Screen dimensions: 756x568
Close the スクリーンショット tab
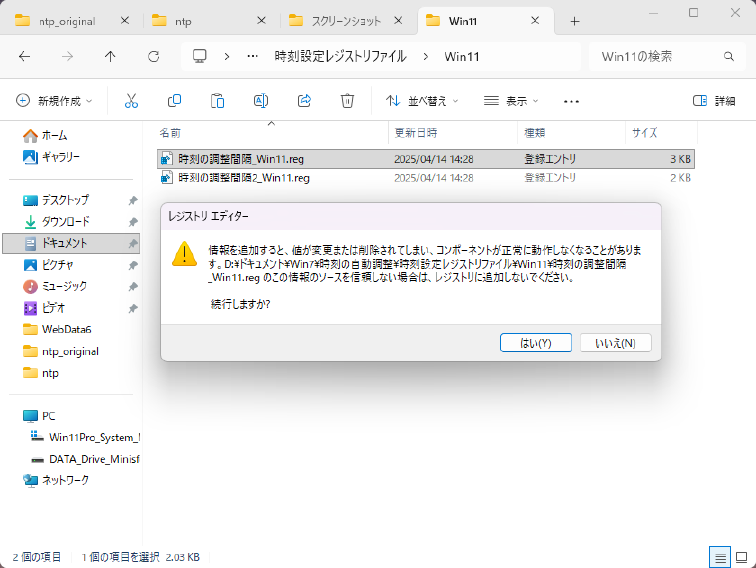[398, 20]
